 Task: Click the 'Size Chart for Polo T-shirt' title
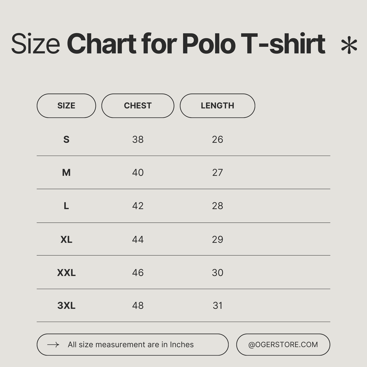point(168,44)
